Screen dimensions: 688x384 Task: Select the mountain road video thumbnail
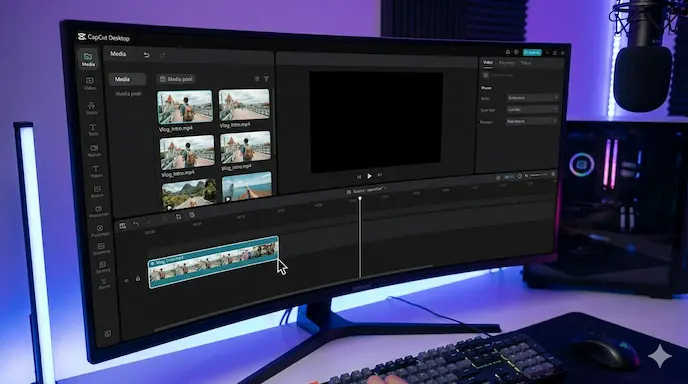point(189,193)
